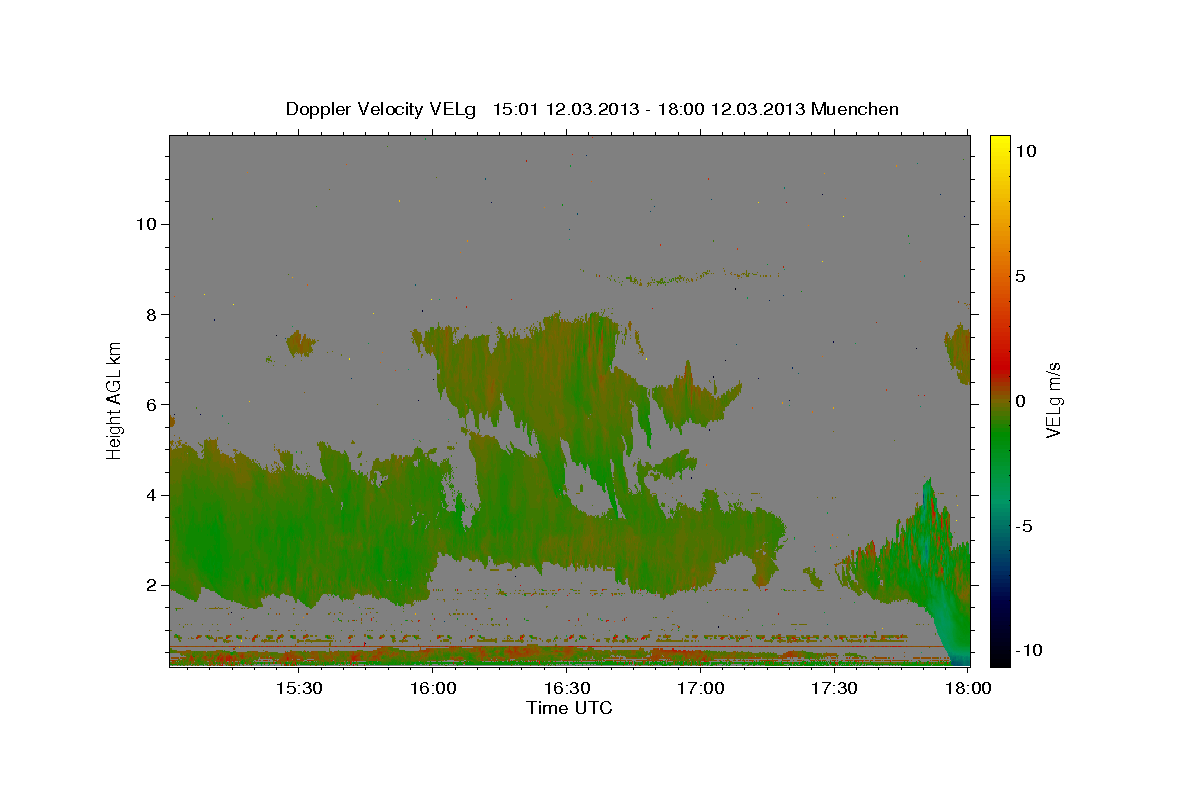The image size is (1200, 800).
Task: Click the '17:30' time tick label
Action: (835, 688)
